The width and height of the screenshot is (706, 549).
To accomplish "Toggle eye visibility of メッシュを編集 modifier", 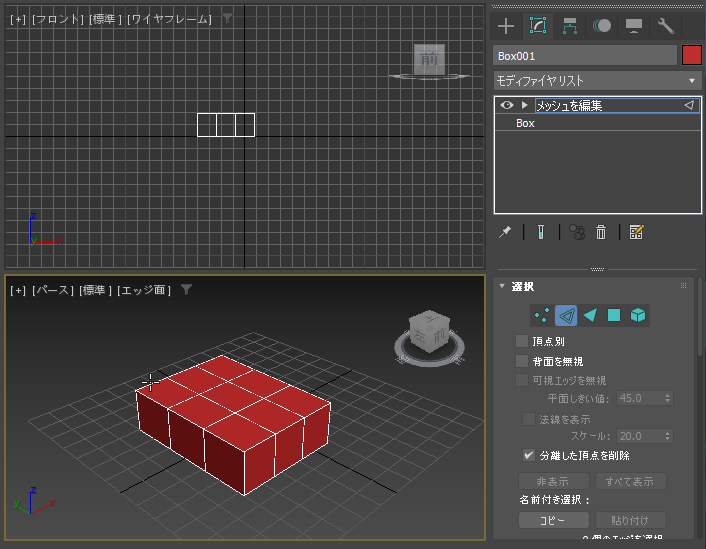I will coord(507,105).
